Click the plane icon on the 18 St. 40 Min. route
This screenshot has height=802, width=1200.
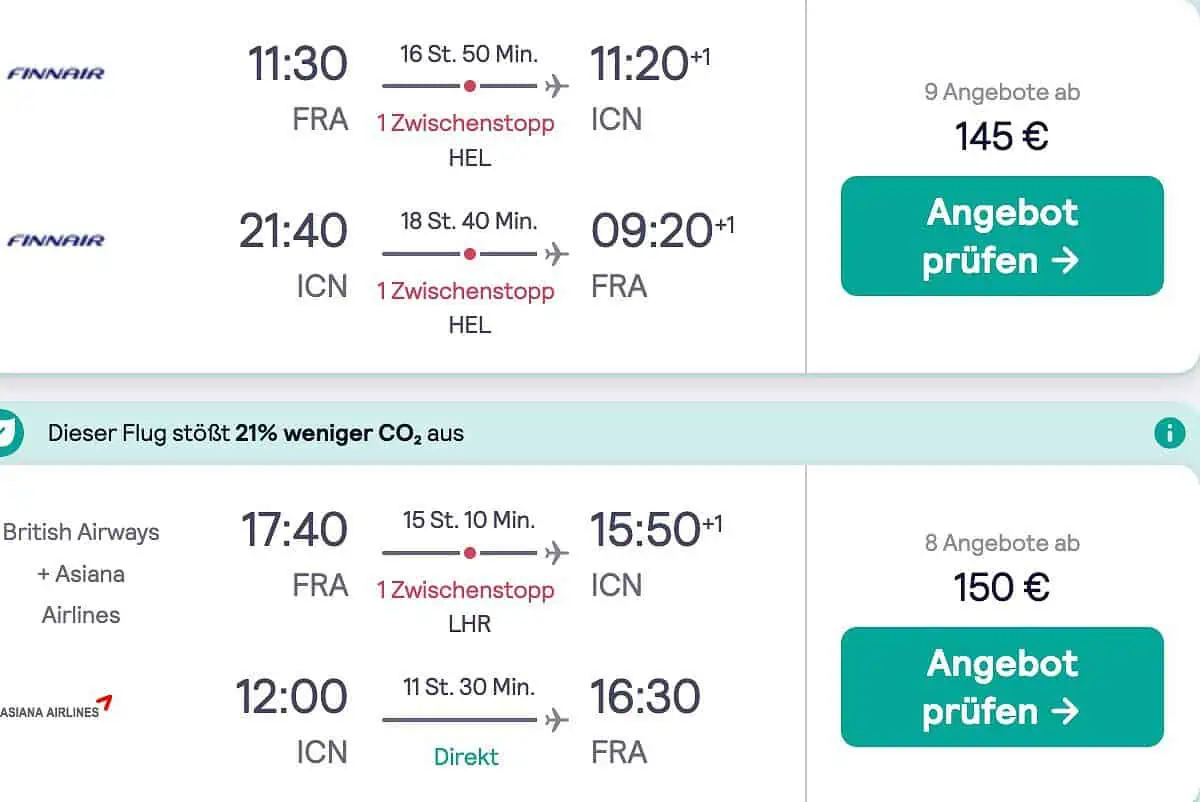[x=557, y=254]
